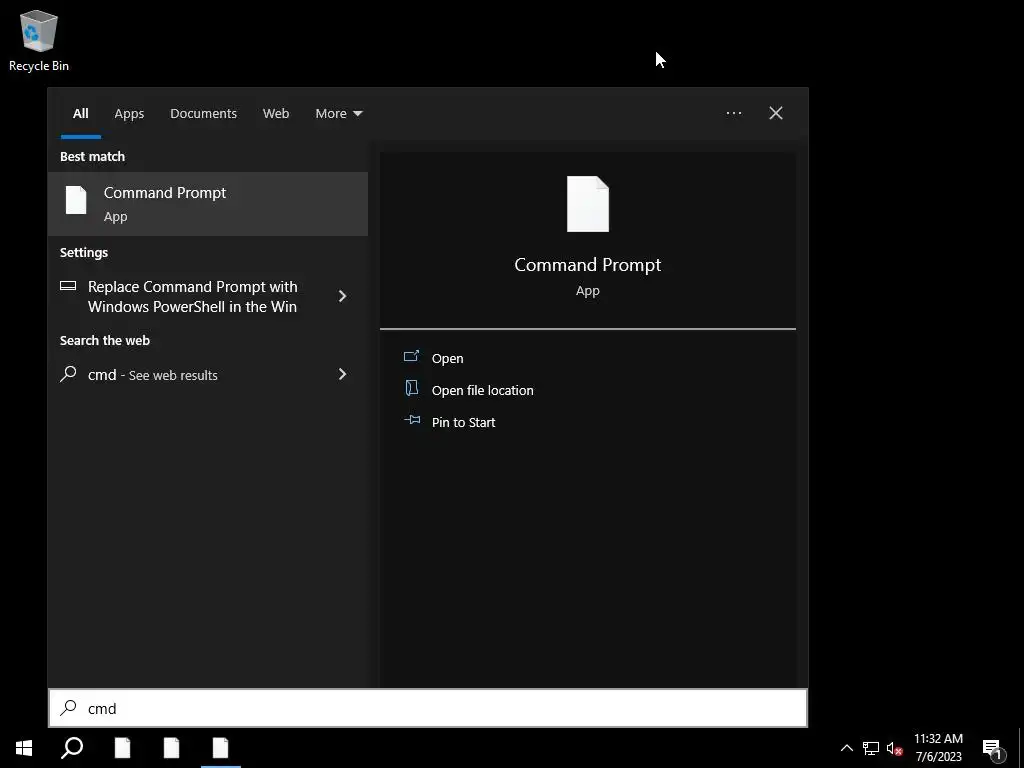Click the search box containing cmd

click(428, 709)
